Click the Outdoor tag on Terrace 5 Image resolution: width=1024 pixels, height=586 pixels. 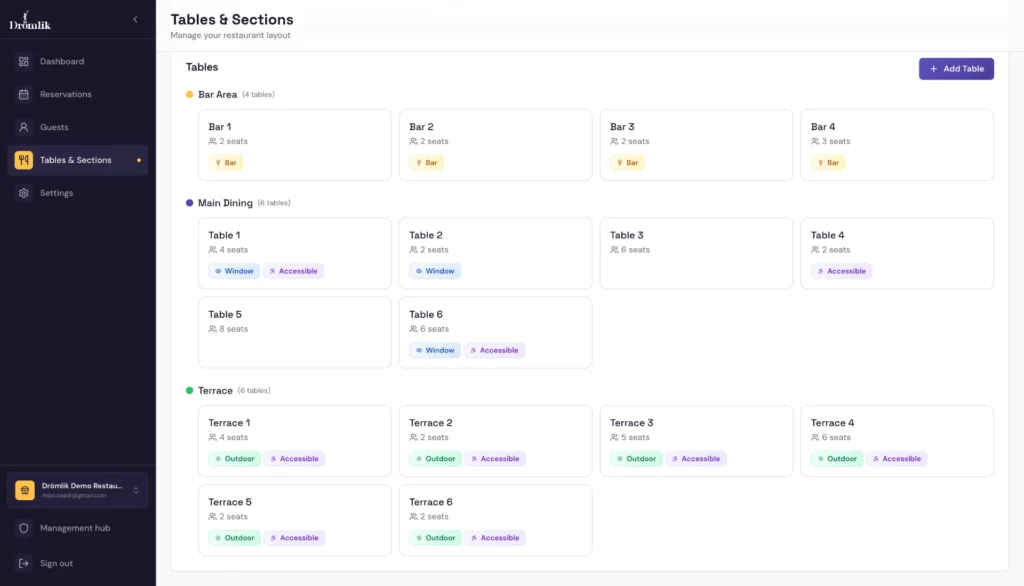(x=234, y=538)
